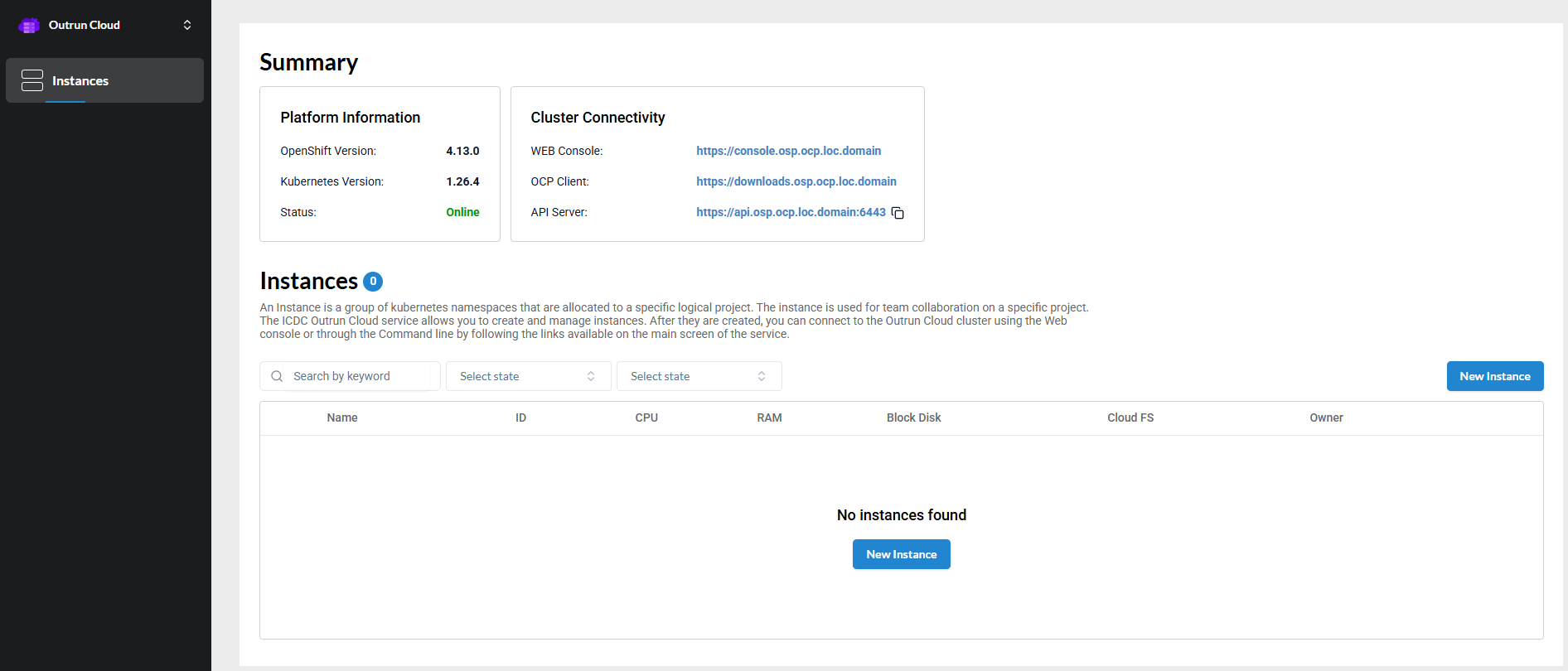Click the search magnifier icon
The image size is (1568, 671).
point(277,376)
